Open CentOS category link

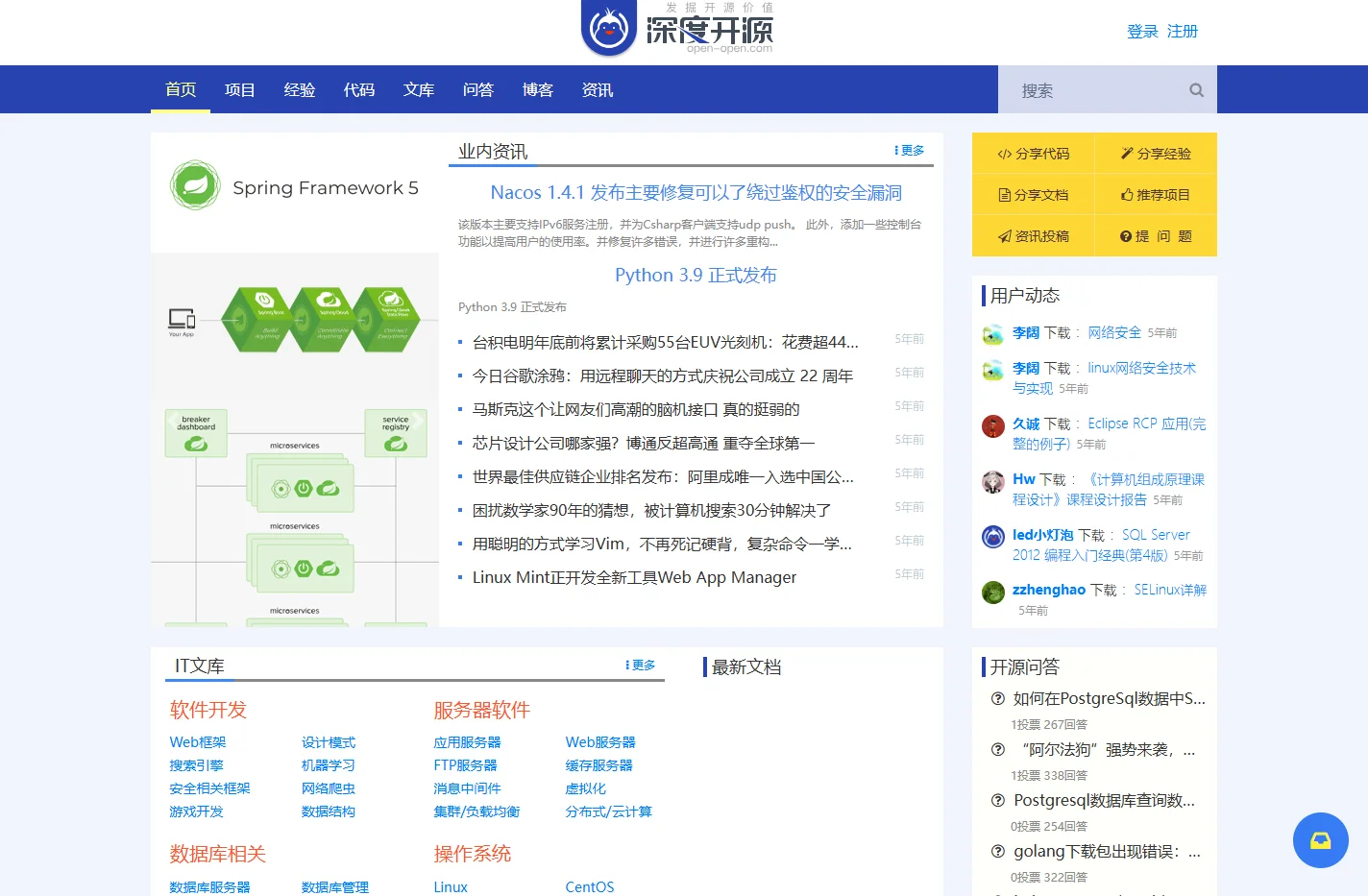point(590,887)
